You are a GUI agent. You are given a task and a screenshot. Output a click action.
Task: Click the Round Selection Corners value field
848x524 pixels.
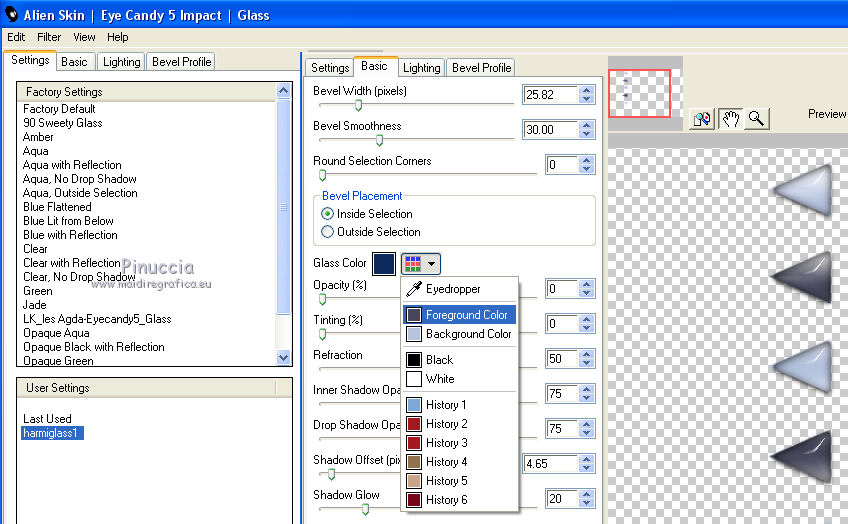point(561,165)
